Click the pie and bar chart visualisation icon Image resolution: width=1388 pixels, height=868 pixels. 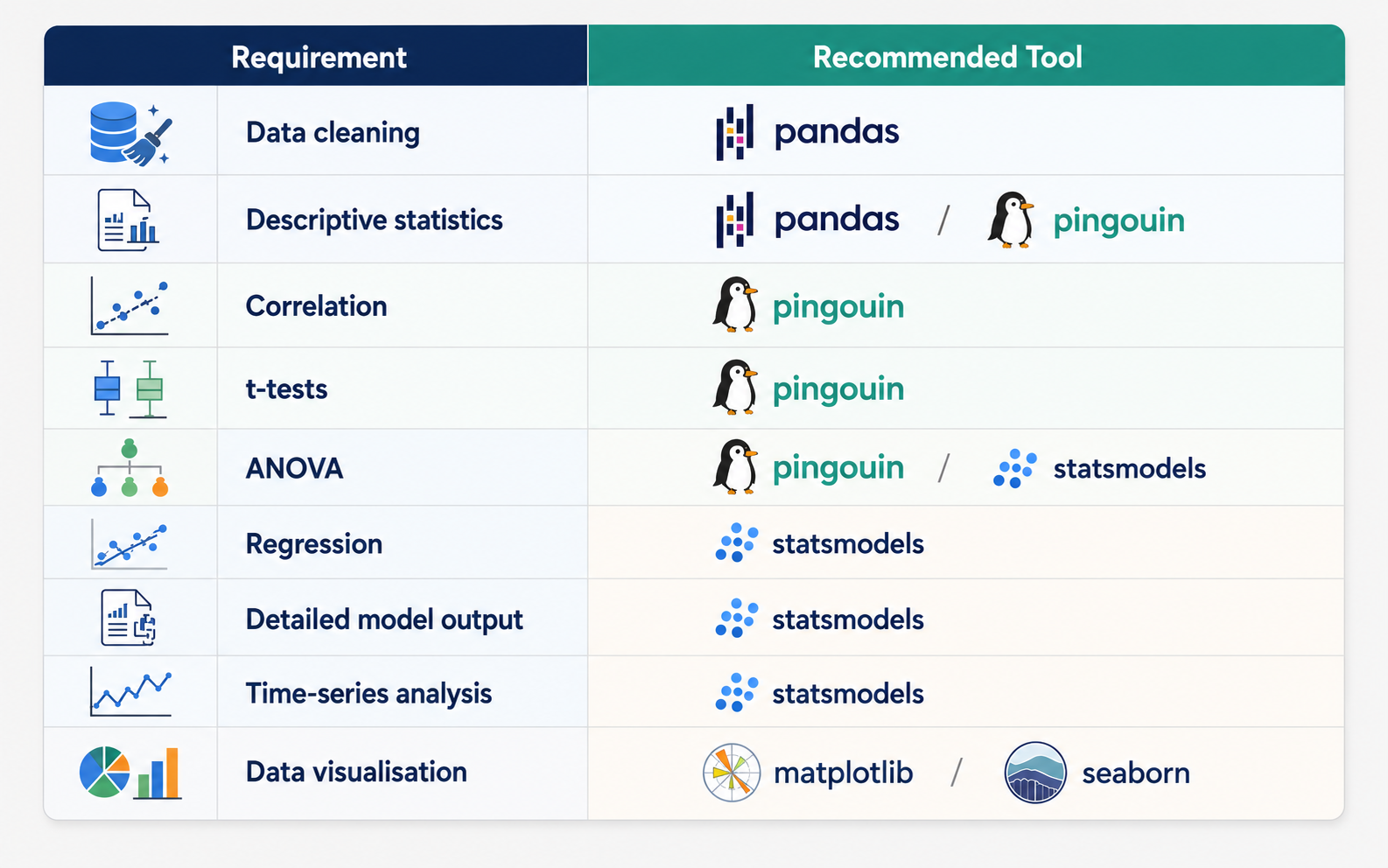coord(130,773)
